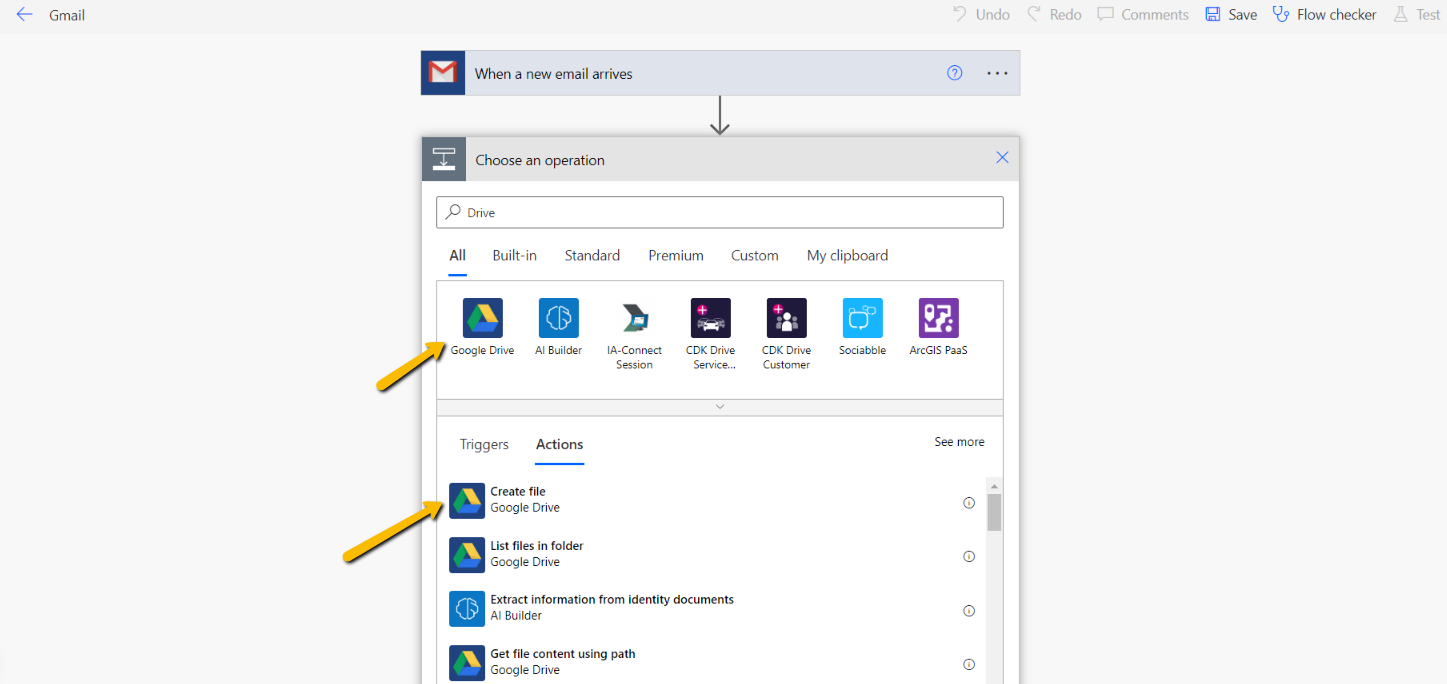Click the Gmail trigger icon

(443, 73)
